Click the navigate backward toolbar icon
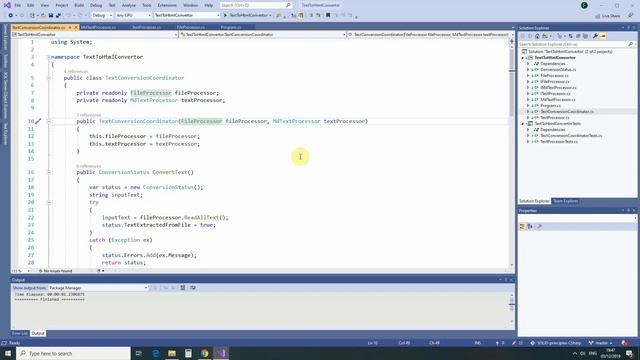Viewport: 640px width, 360px height. [11, 16]
